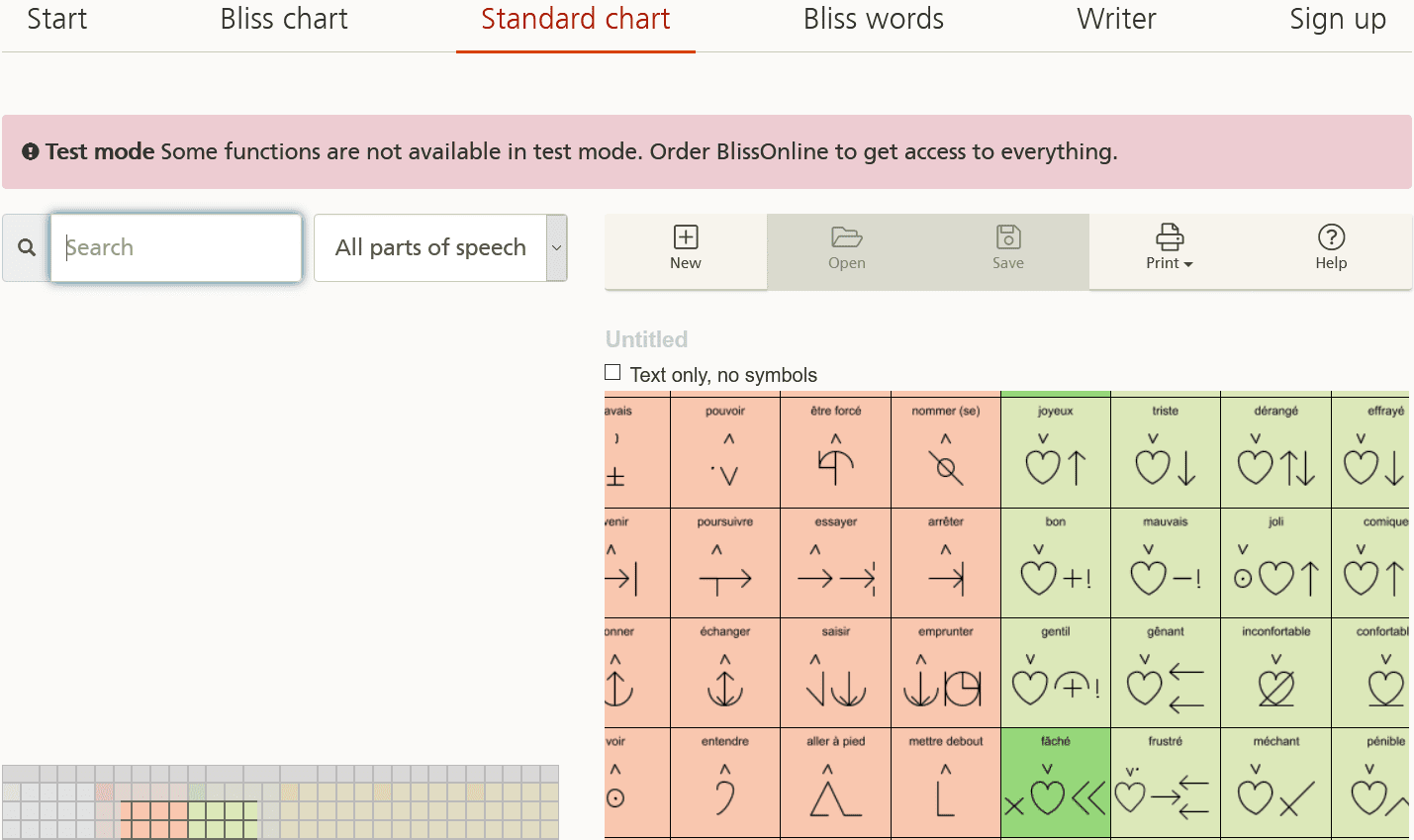This screenshot has width=1414, height=840.
Task: Go to the Bliss words tab
Action: coord(873,20)
